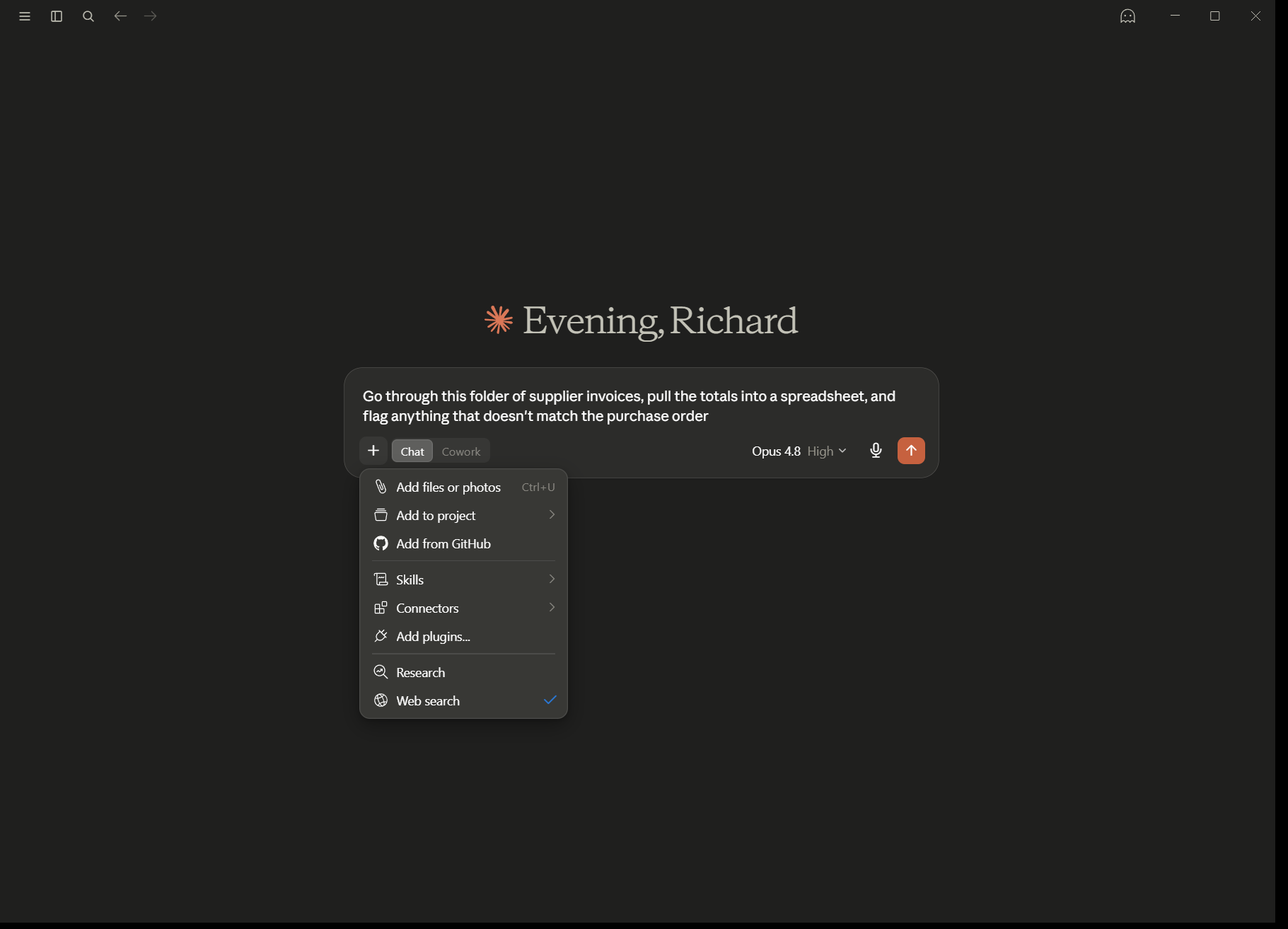This screenshot has width=1288, height=929.
Task: Open the Connectors menu entry
Action: (463, 608)
